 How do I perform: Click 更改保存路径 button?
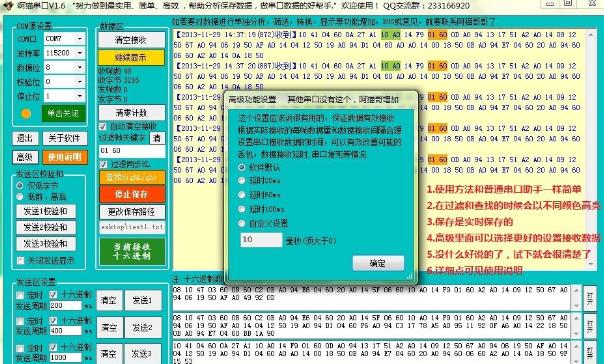[132, 211]
